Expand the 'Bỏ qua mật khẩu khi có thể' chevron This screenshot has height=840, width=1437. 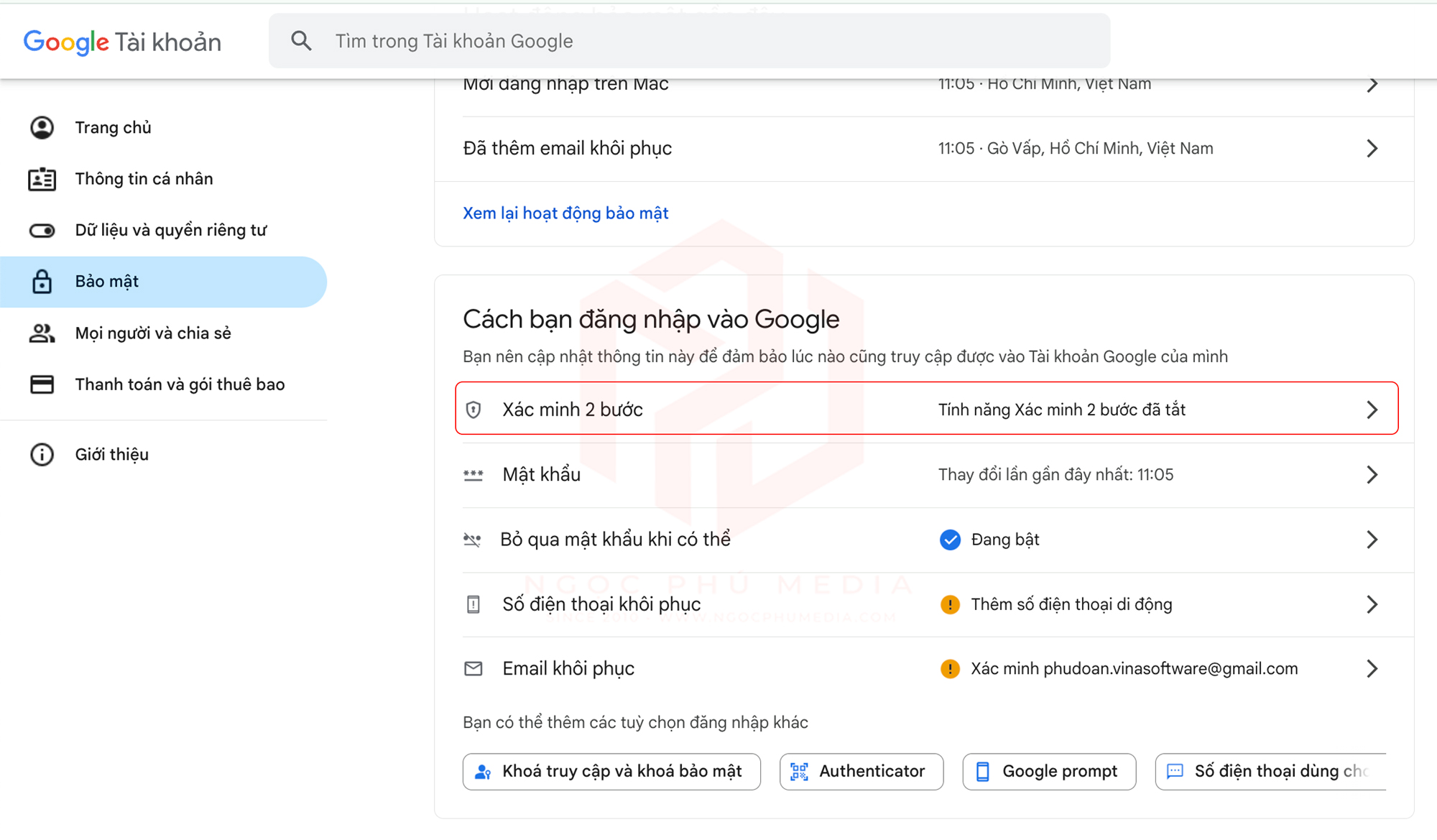(1372, 540)
